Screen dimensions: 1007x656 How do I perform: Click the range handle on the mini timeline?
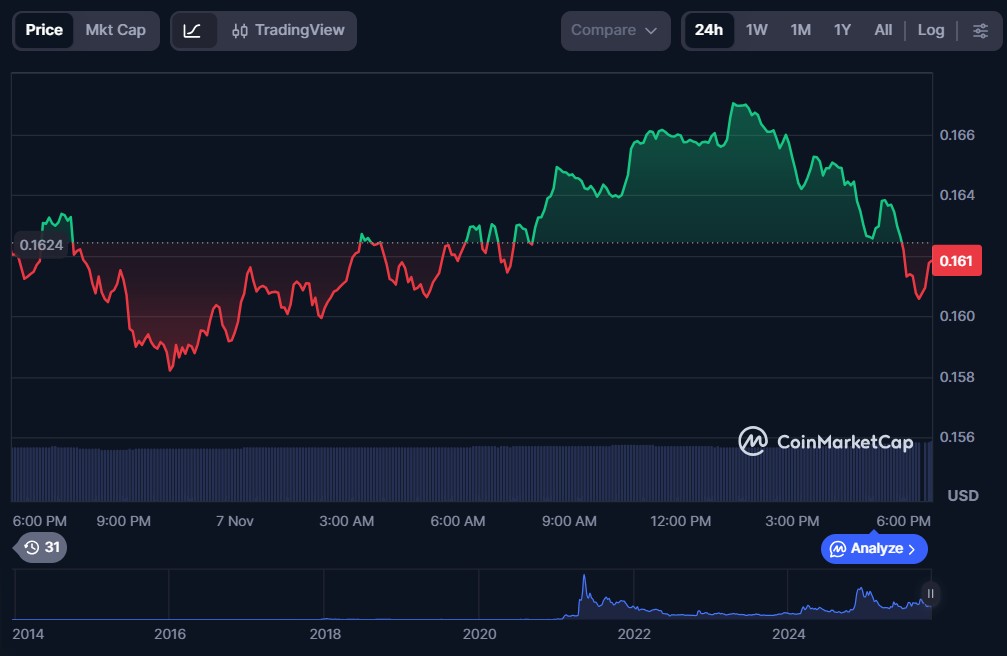(x=930, y=594)
